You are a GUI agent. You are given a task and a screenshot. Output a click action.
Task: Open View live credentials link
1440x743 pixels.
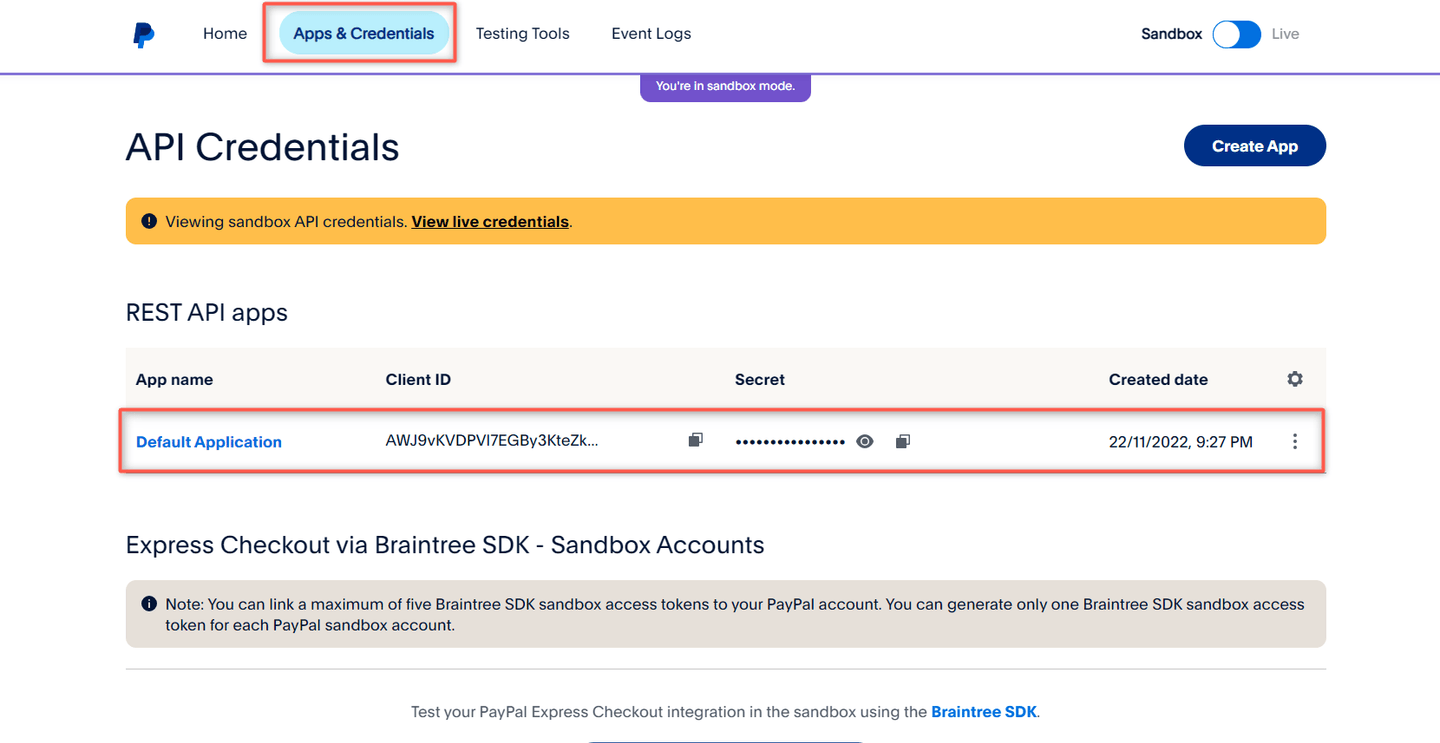pyautogui.click(x=489, y=221)
